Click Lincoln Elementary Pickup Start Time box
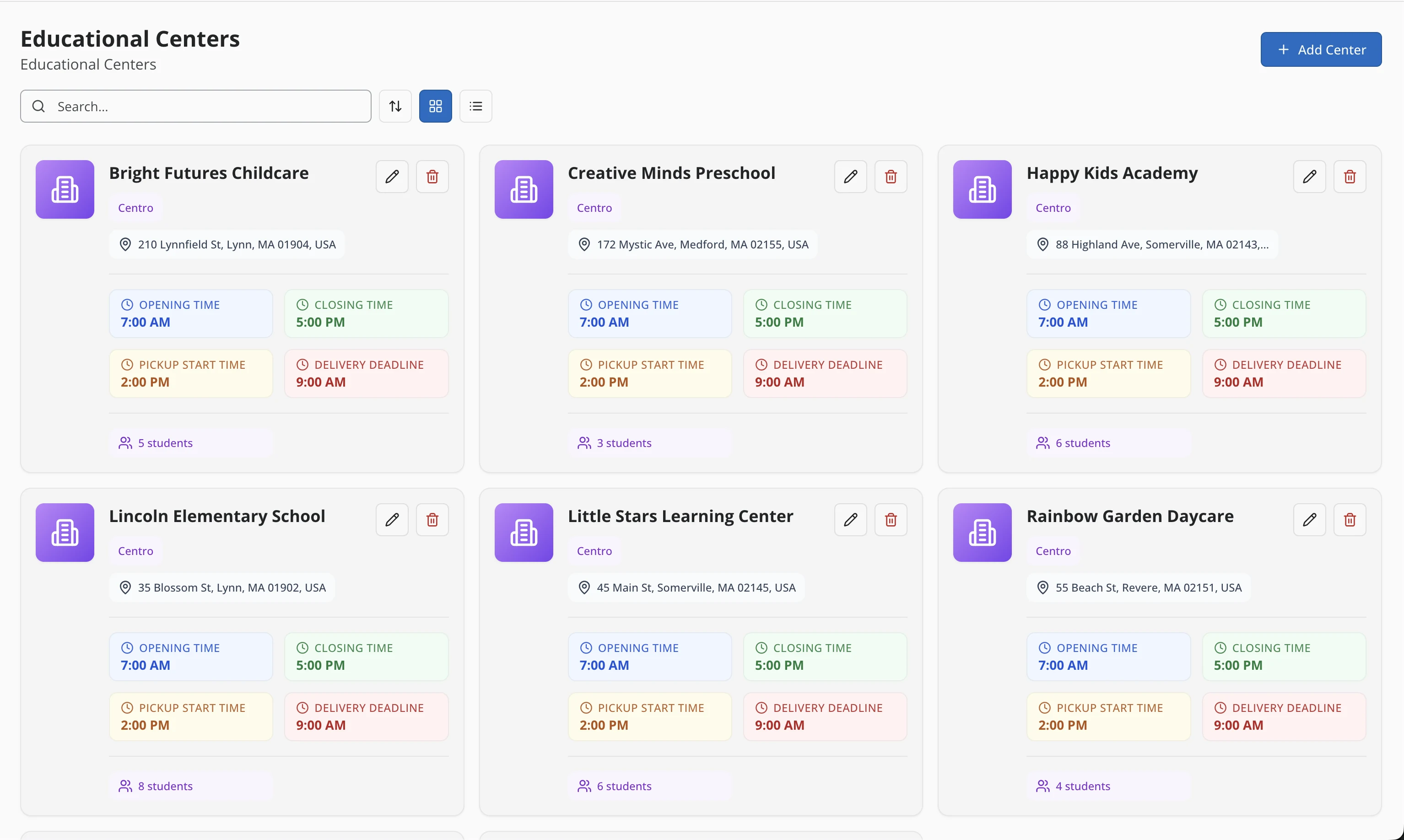This screenshot has height=840, width=1404. tap(191, 716)
